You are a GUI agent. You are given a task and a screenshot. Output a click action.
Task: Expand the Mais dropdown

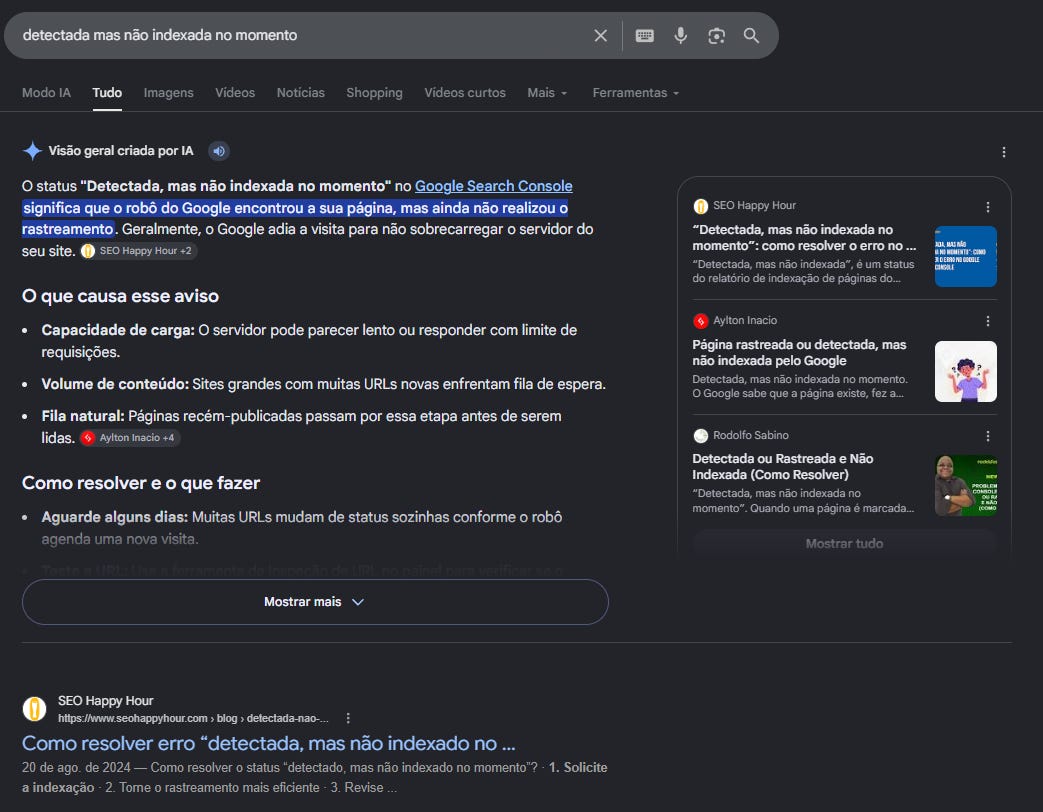(x=547, y=93)
